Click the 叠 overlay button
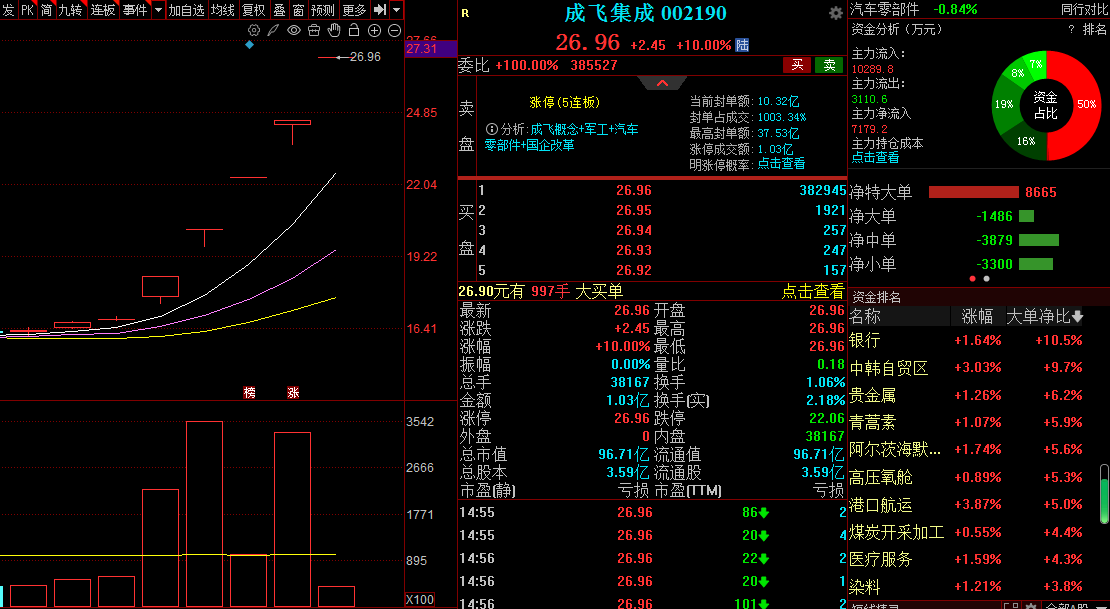 point(279,10)
